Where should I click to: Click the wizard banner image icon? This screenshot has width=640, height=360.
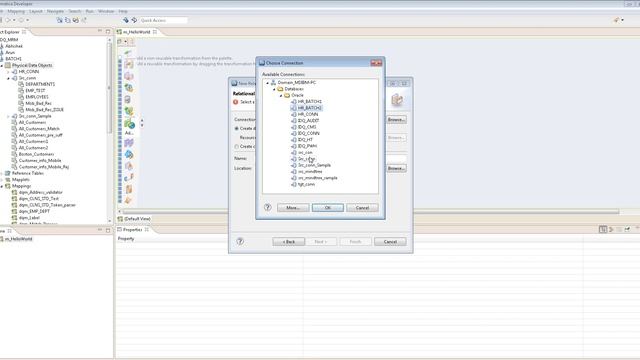(397, 100)
